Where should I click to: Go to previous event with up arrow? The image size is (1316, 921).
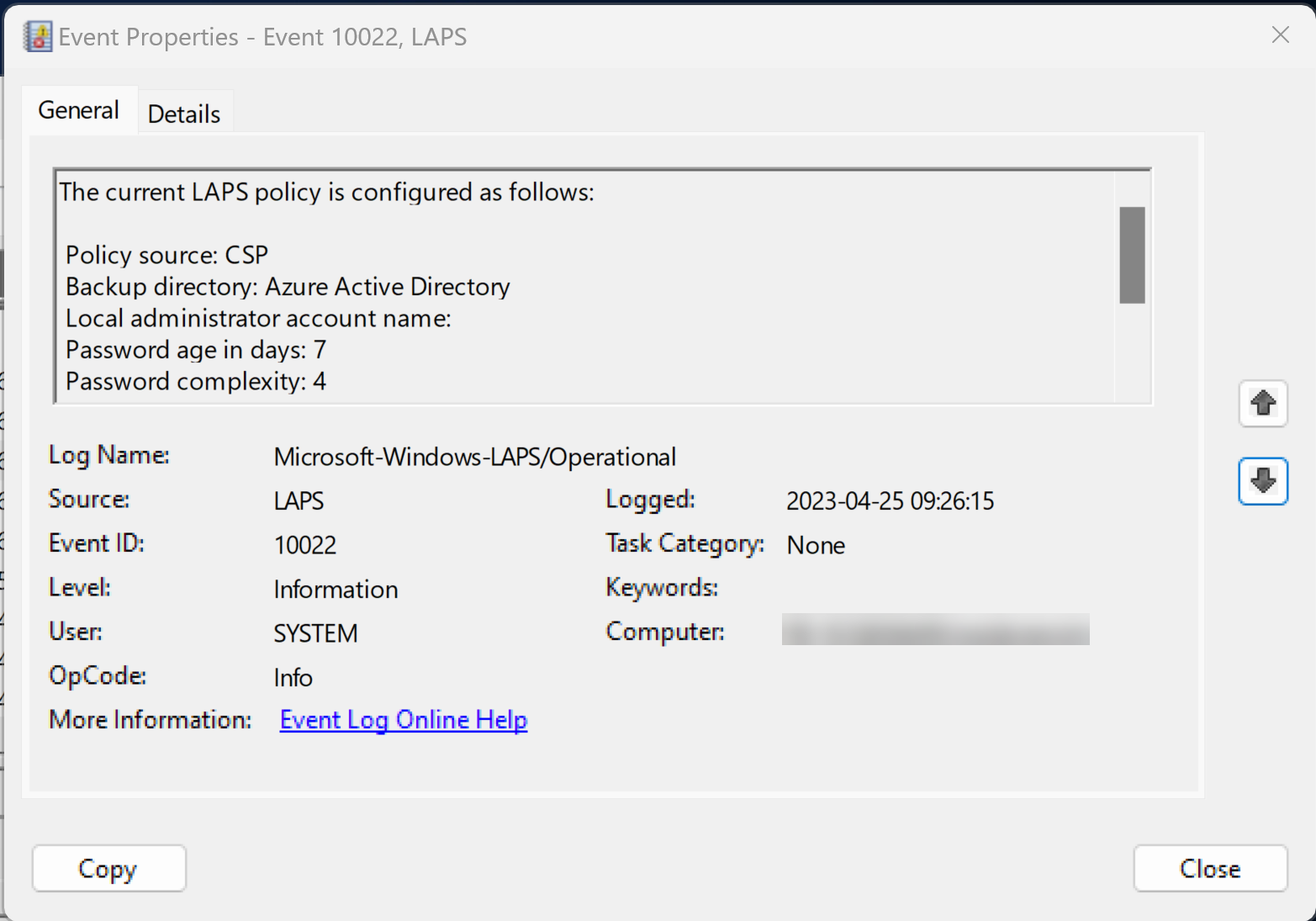pyautogui.click(x=1262, y=404)
